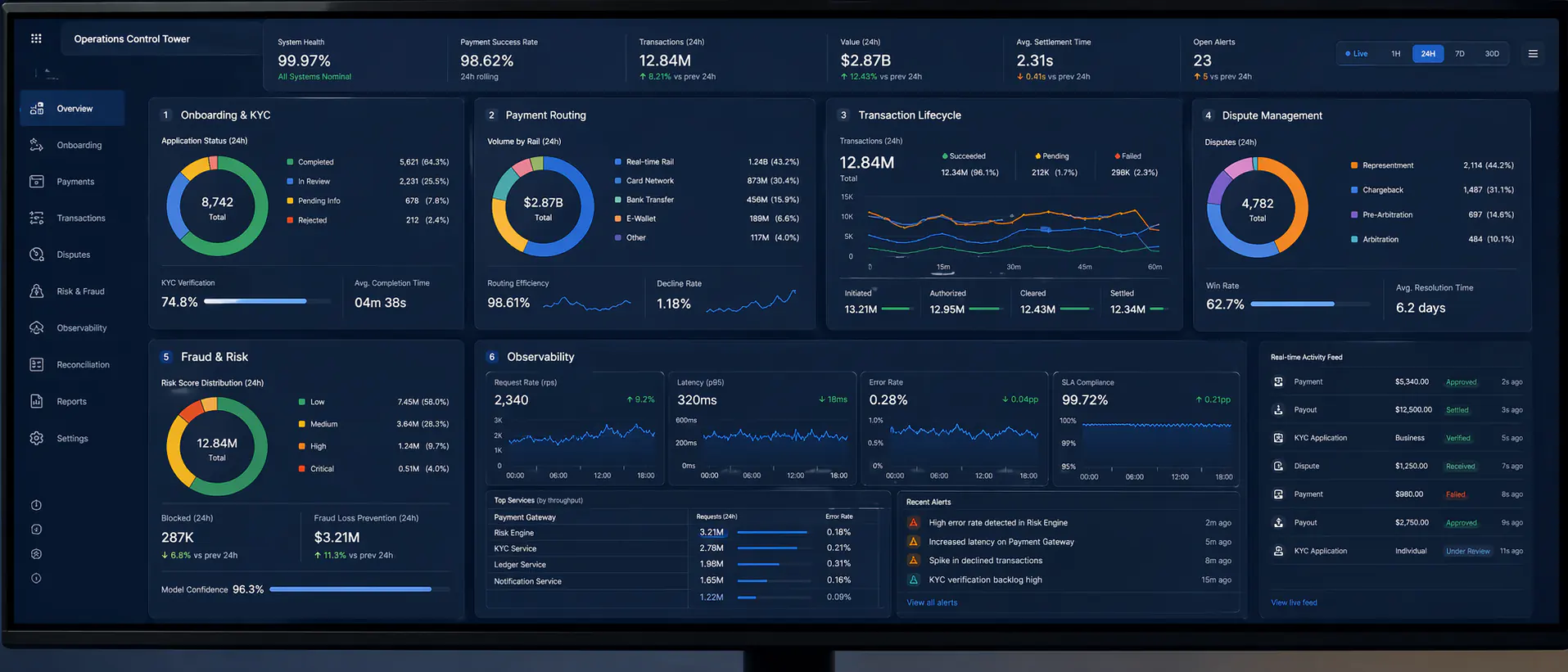Go to the Payments section
Screen dimensions: 1568x672
[75, 182]
